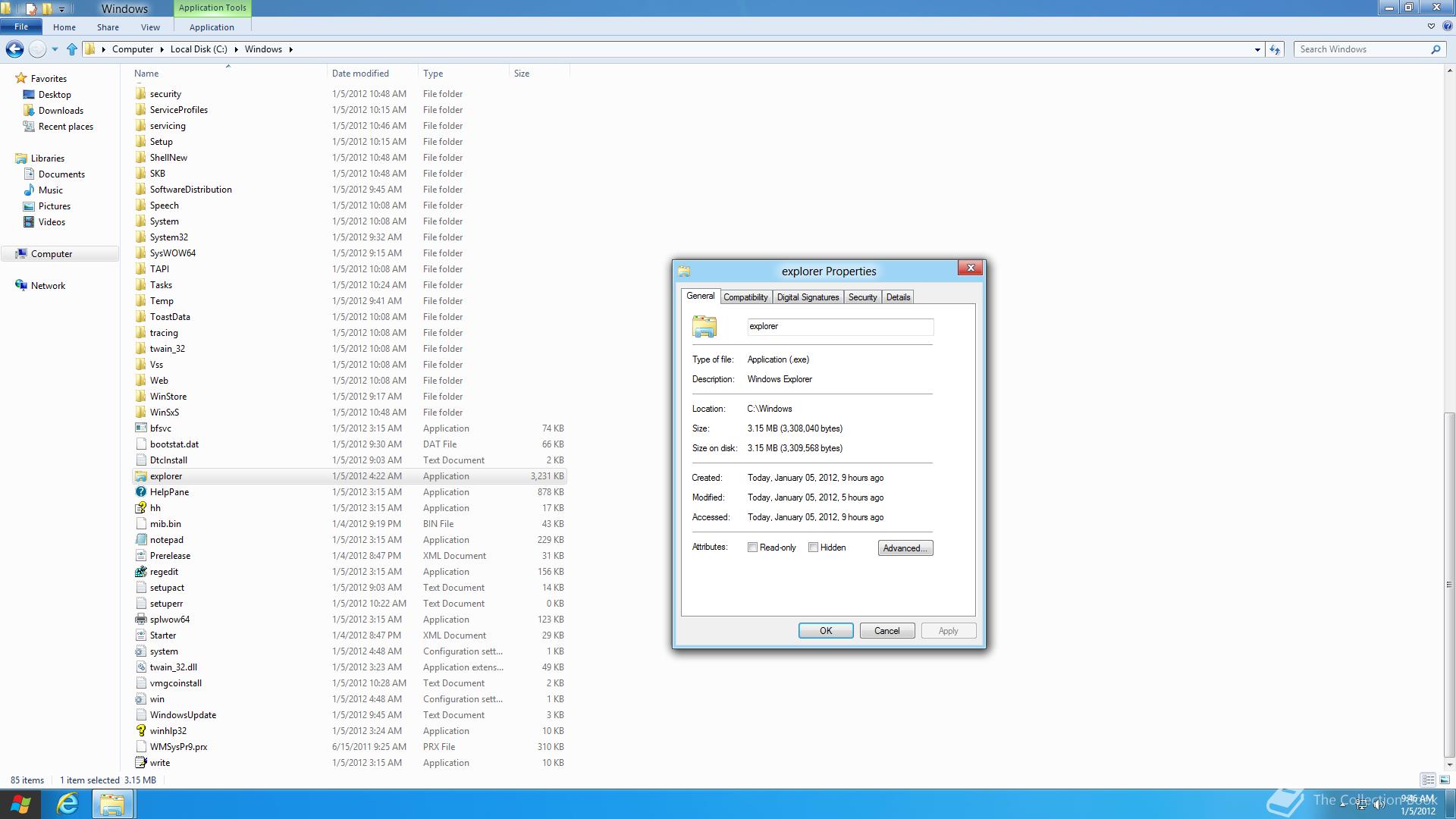This screenshot has height=819, width=1456.
Task: Open Internet Explorer from the taskbar
Action: pos(67,804)
